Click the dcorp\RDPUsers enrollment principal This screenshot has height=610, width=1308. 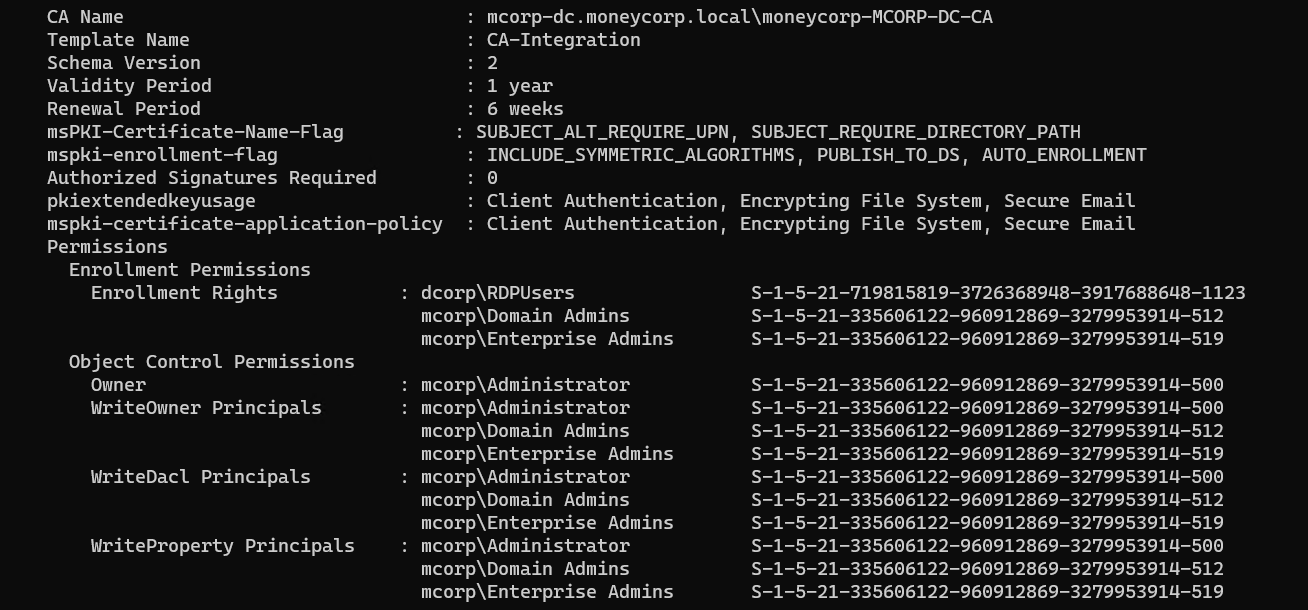498,293
